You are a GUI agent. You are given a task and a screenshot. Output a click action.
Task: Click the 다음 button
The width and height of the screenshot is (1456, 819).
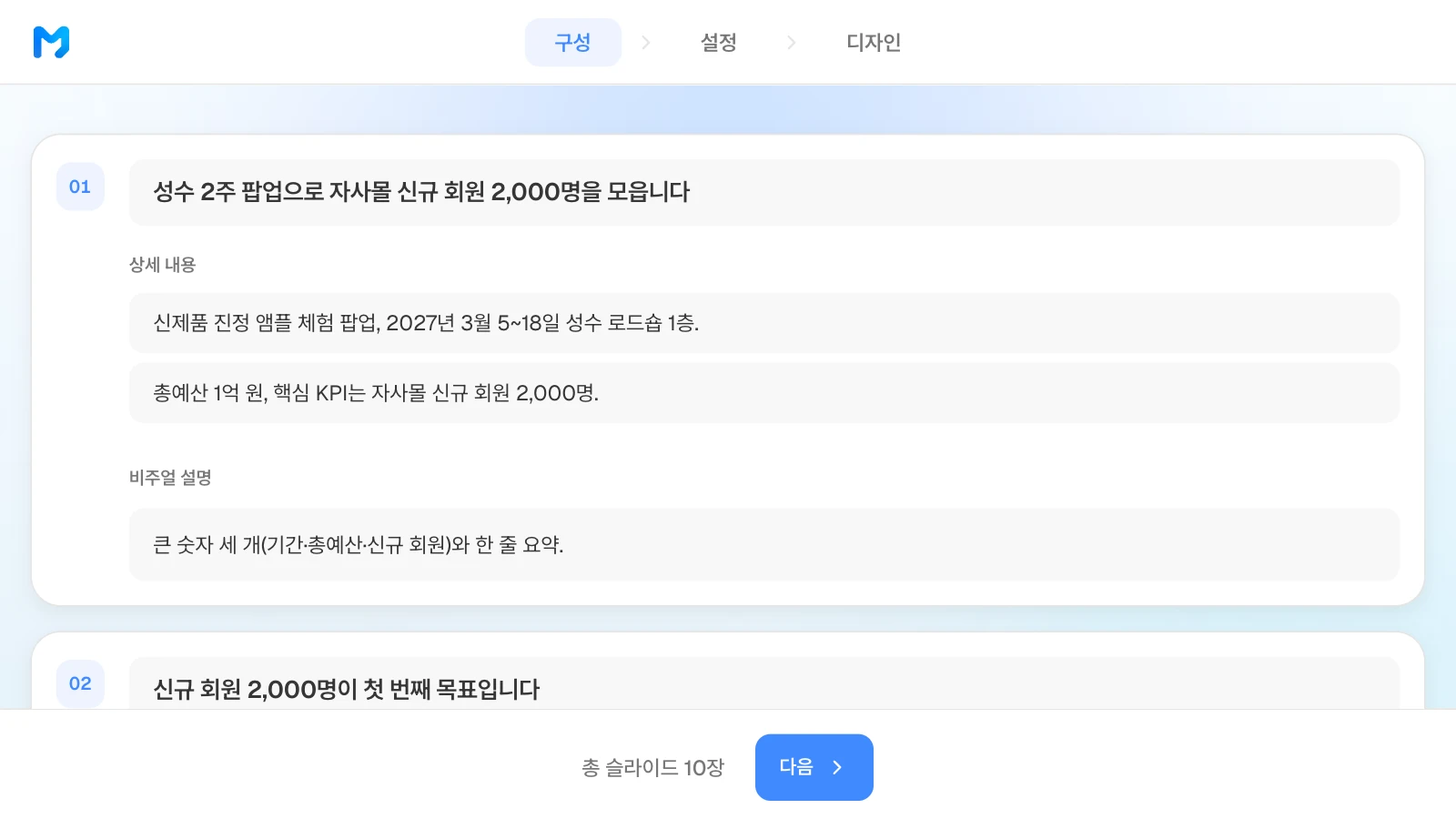point(814,767)
